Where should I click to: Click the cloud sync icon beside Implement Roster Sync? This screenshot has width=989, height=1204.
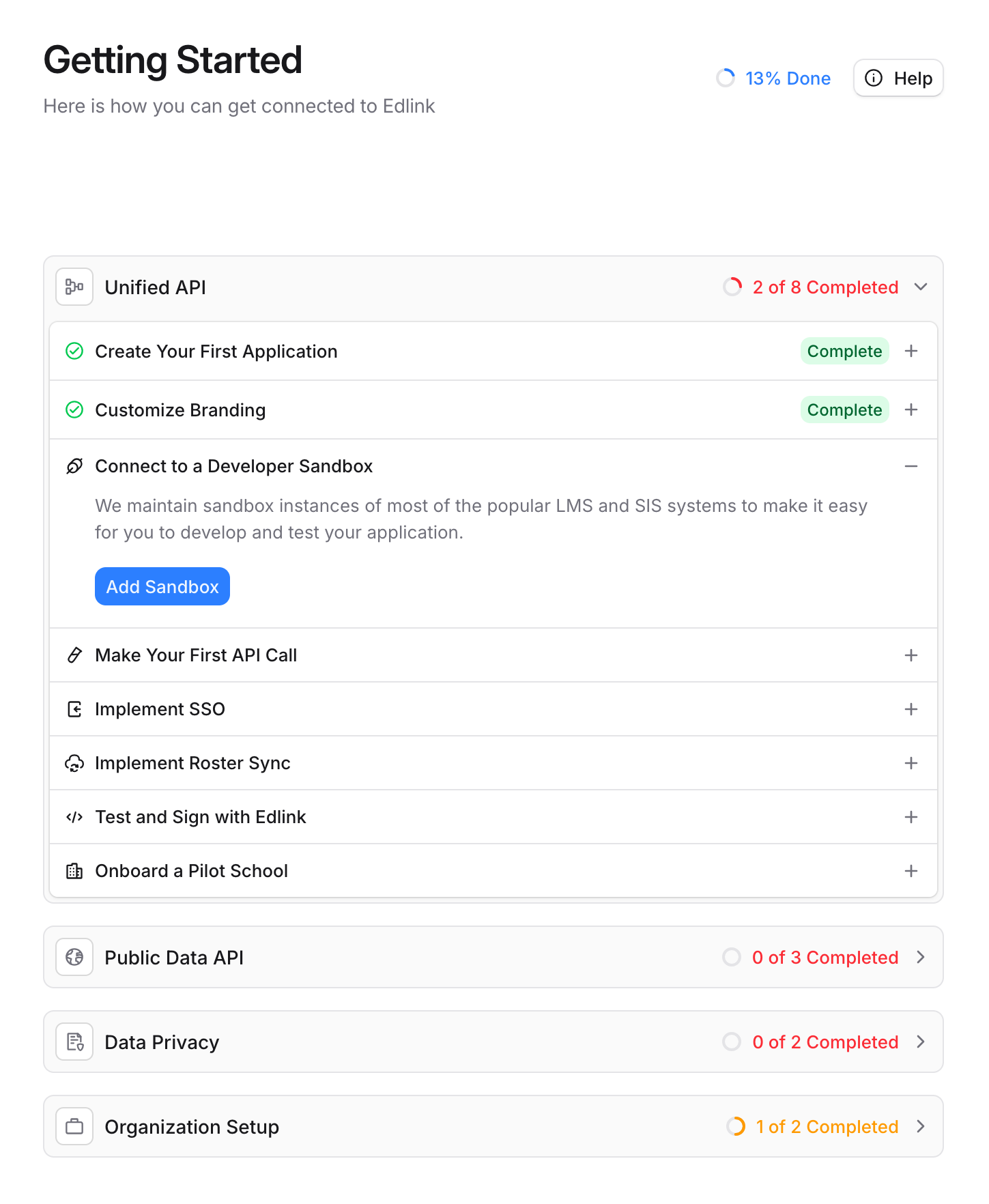(x=74, y=763)
